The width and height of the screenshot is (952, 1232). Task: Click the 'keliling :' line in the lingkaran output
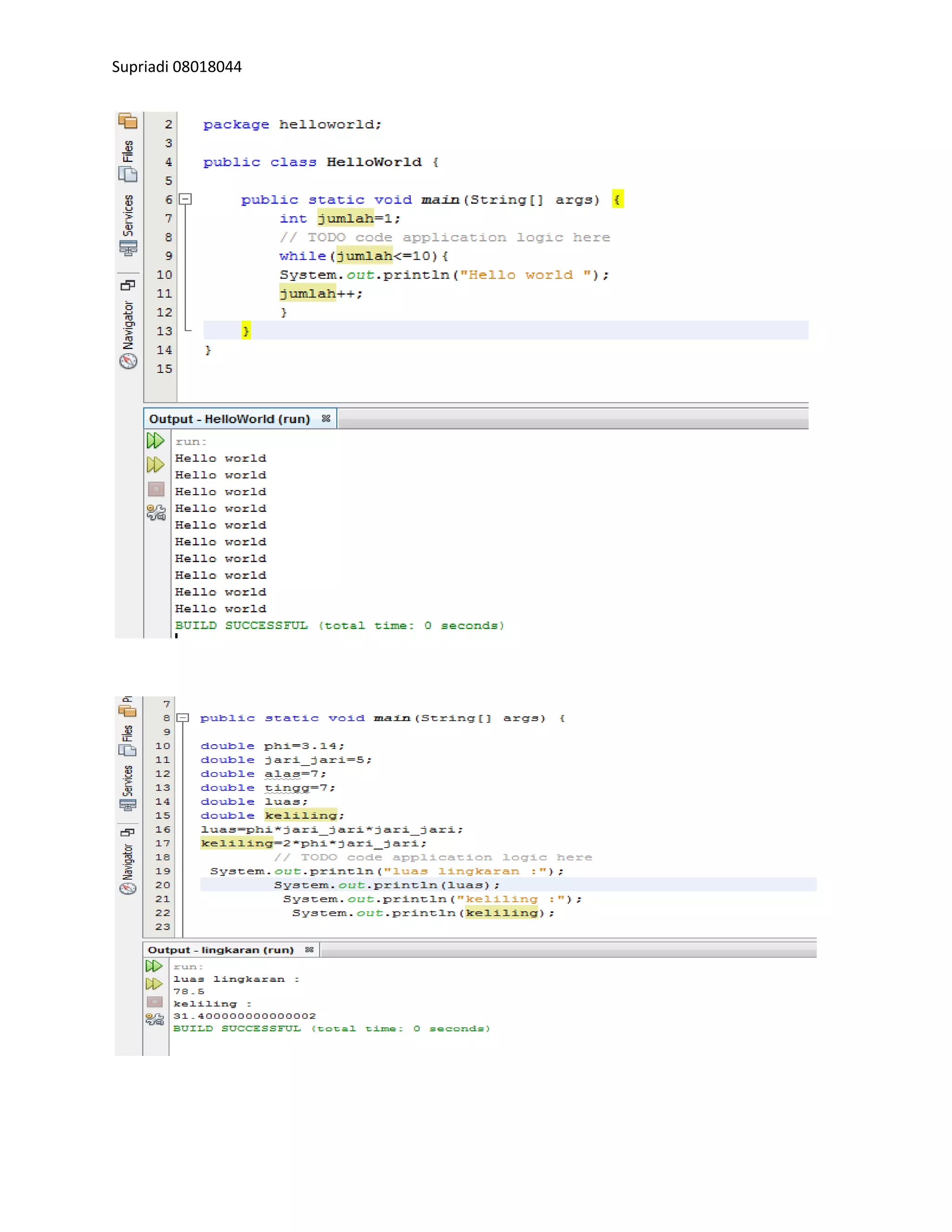[x=212, y=1004]
